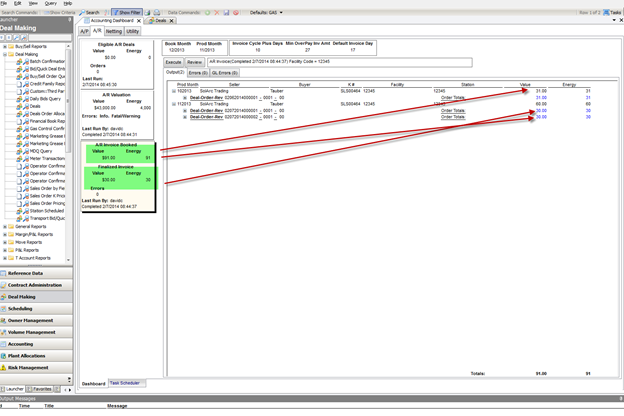
Task: Collapse the 102013 prod month row
Action: point(174,90)
